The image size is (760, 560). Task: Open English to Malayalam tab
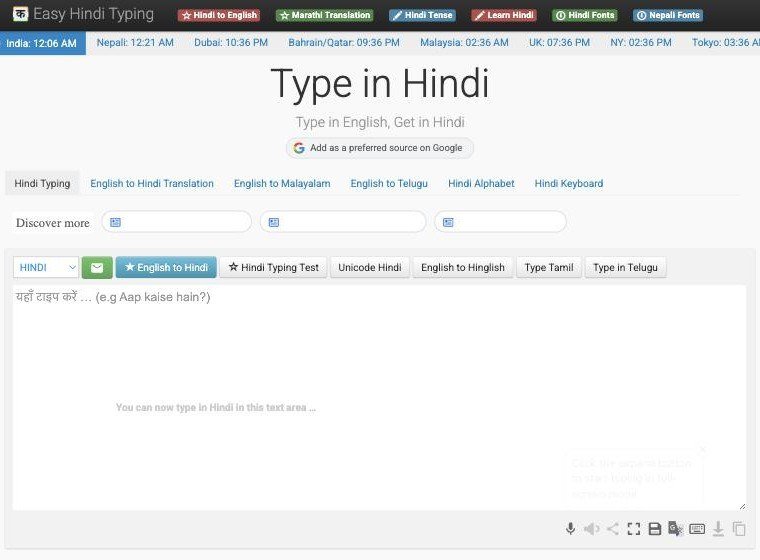tap(282, 183)
